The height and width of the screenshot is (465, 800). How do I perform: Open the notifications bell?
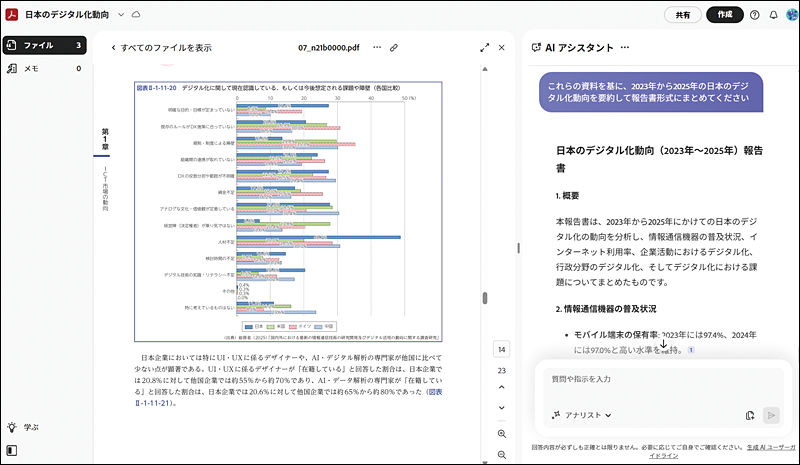[774, 15]
